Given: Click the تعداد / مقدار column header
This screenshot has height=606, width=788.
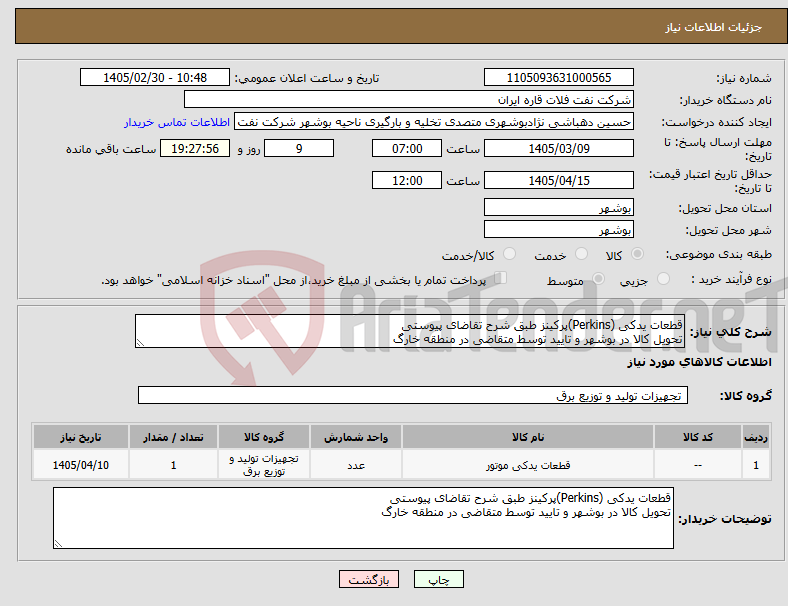Looking at the screenshot, I should (x=173, y=437).
